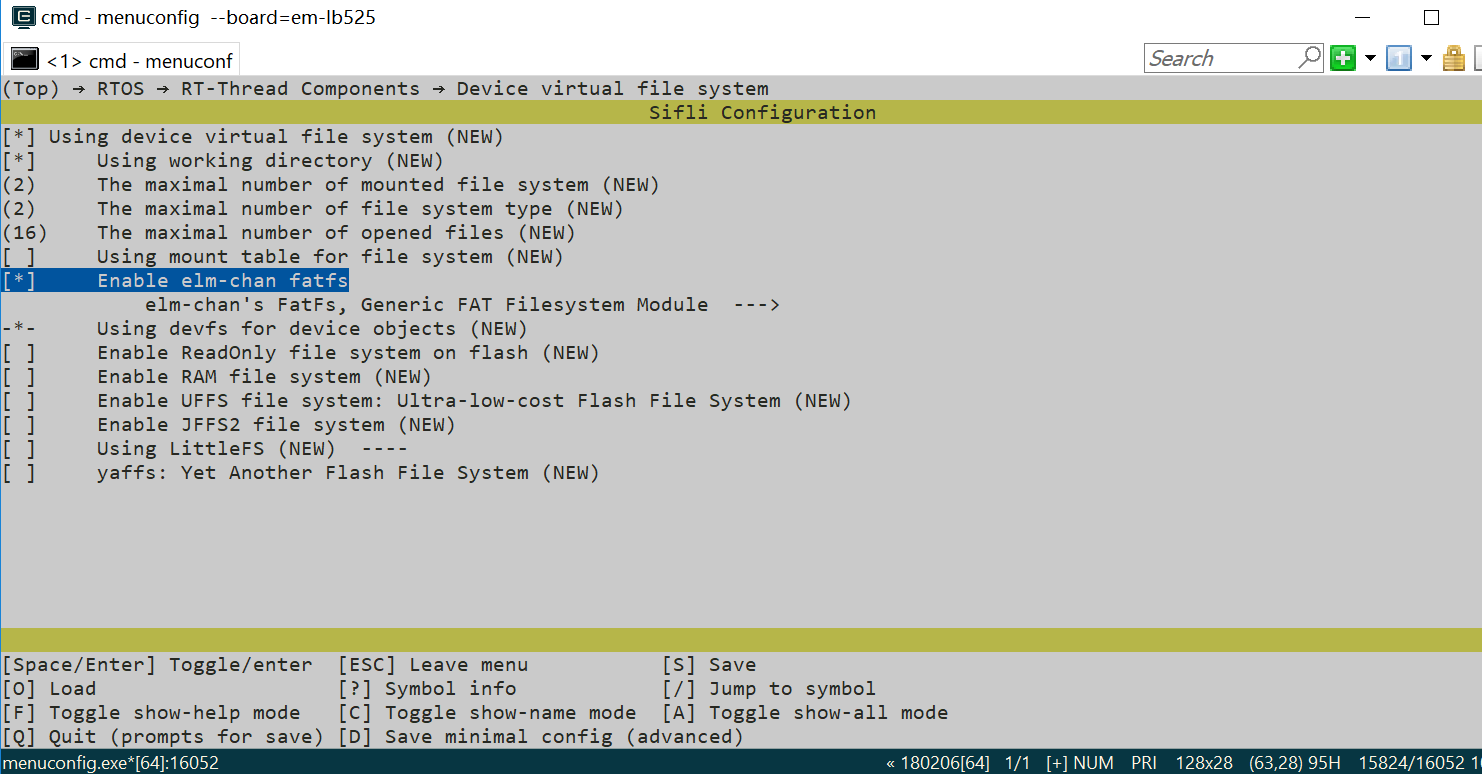Toggle Using LittleFS checkbox

click(18, 449)
